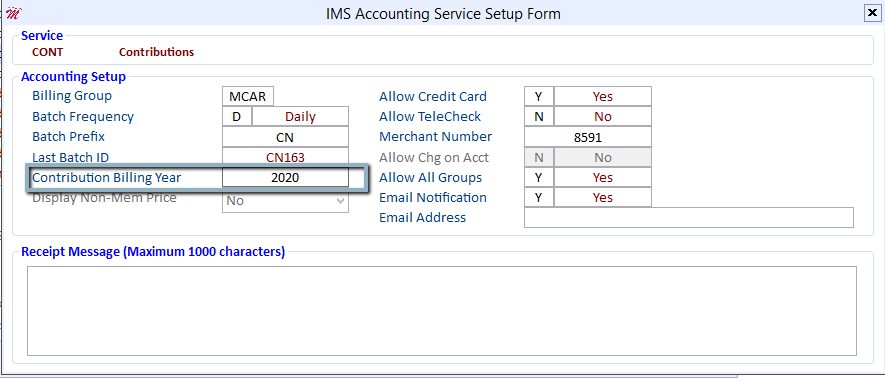Click the Allow TeleCheck N code field
The height and width of the screenshot is (378, 885).
pos(539,117)
